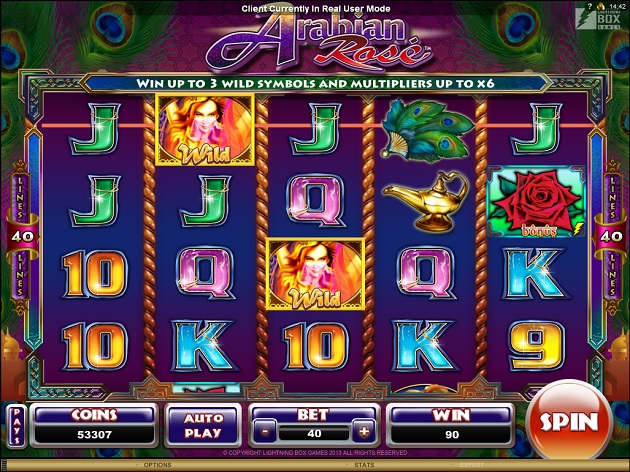
Task: Click the Wild symbol on second reel
Action: coord(205,130)
